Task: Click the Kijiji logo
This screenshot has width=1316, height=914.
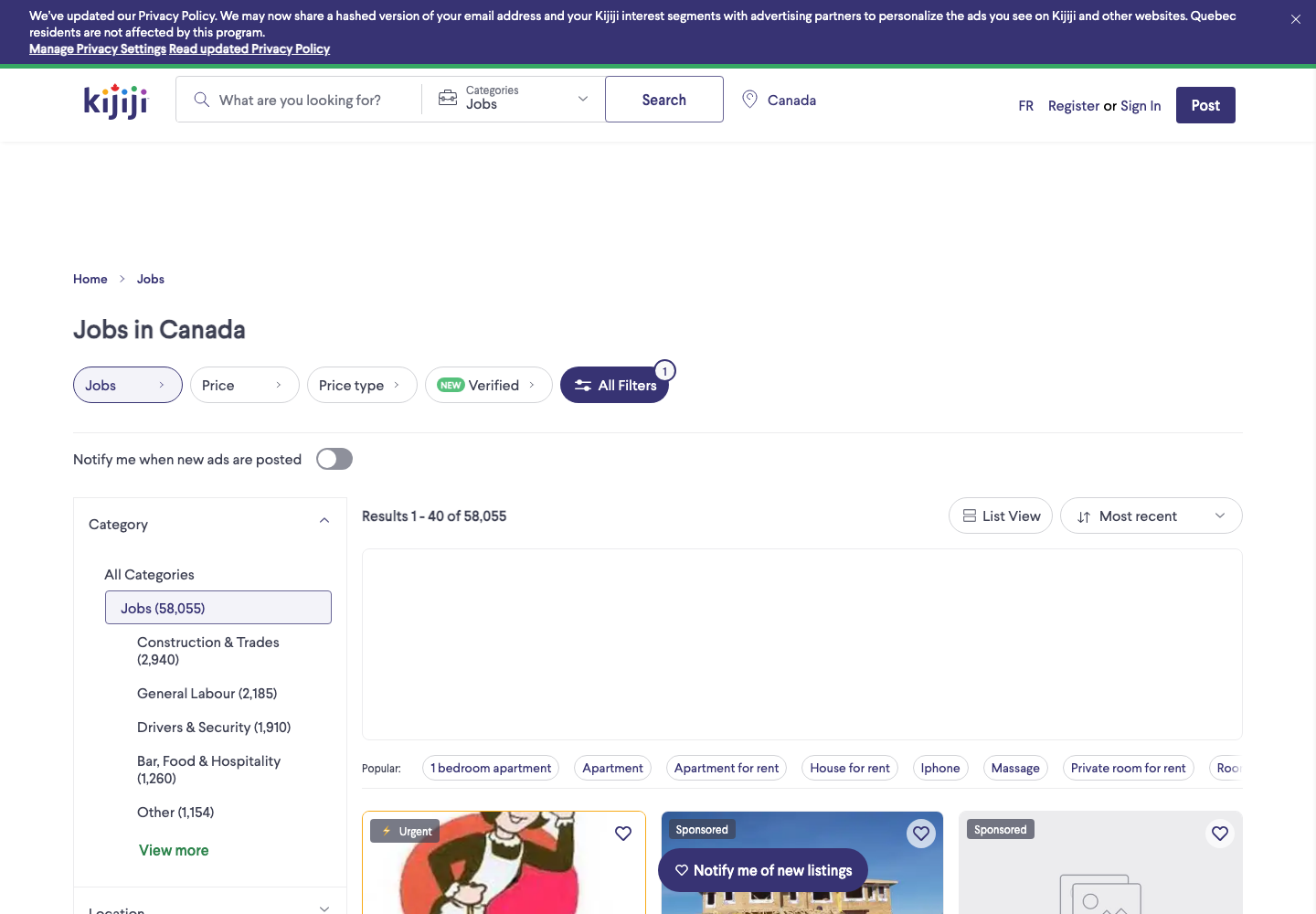Action: [115, 101]
